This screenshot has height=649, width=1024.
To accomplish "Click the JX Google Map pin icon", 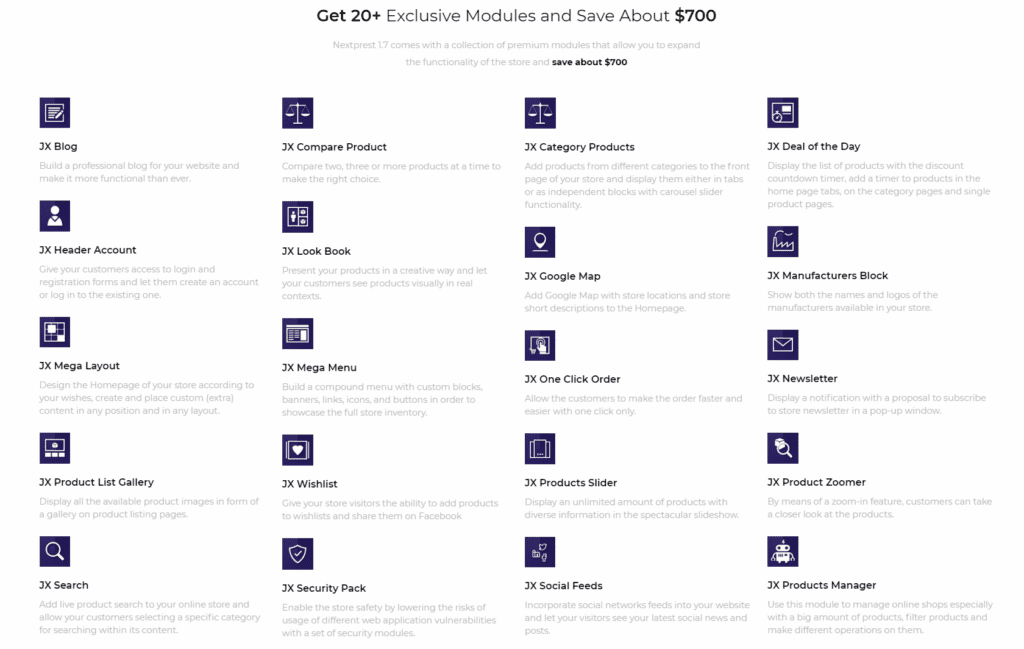I will pos(540,242).
